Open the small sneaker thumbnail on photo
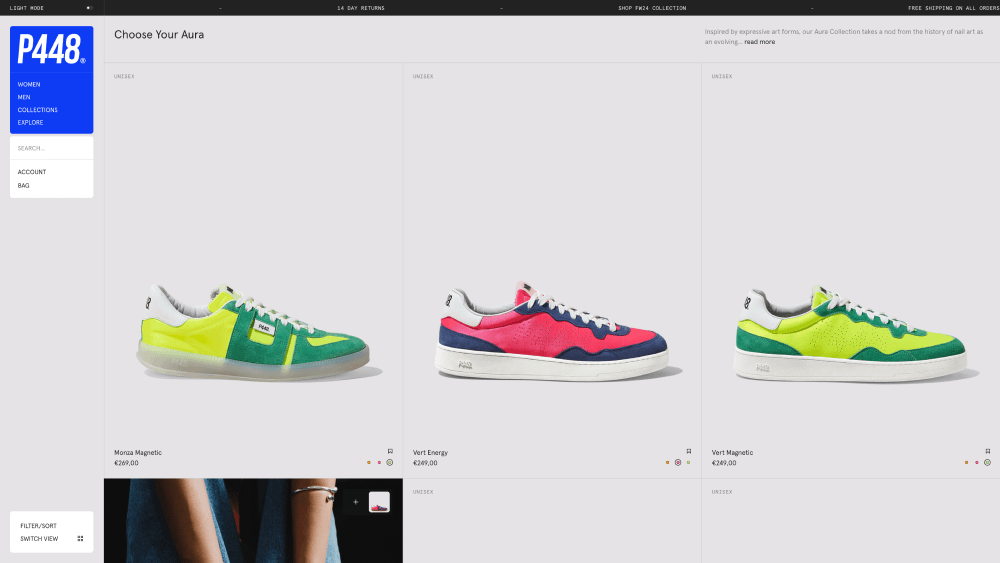Image resolution: width=1000 pixels, height=563 pixels. [x=379, y=502]
